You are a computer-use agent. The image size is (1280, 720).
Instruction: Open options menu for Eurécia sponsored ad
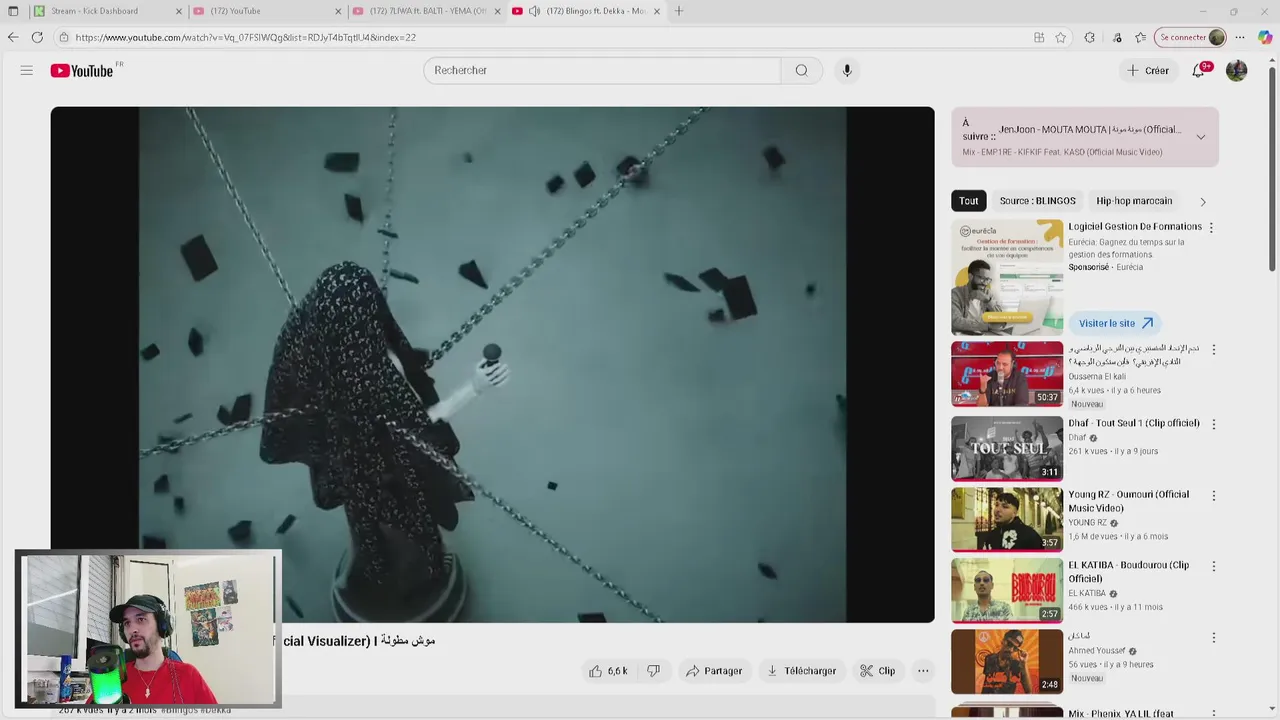click(1211, 228)
